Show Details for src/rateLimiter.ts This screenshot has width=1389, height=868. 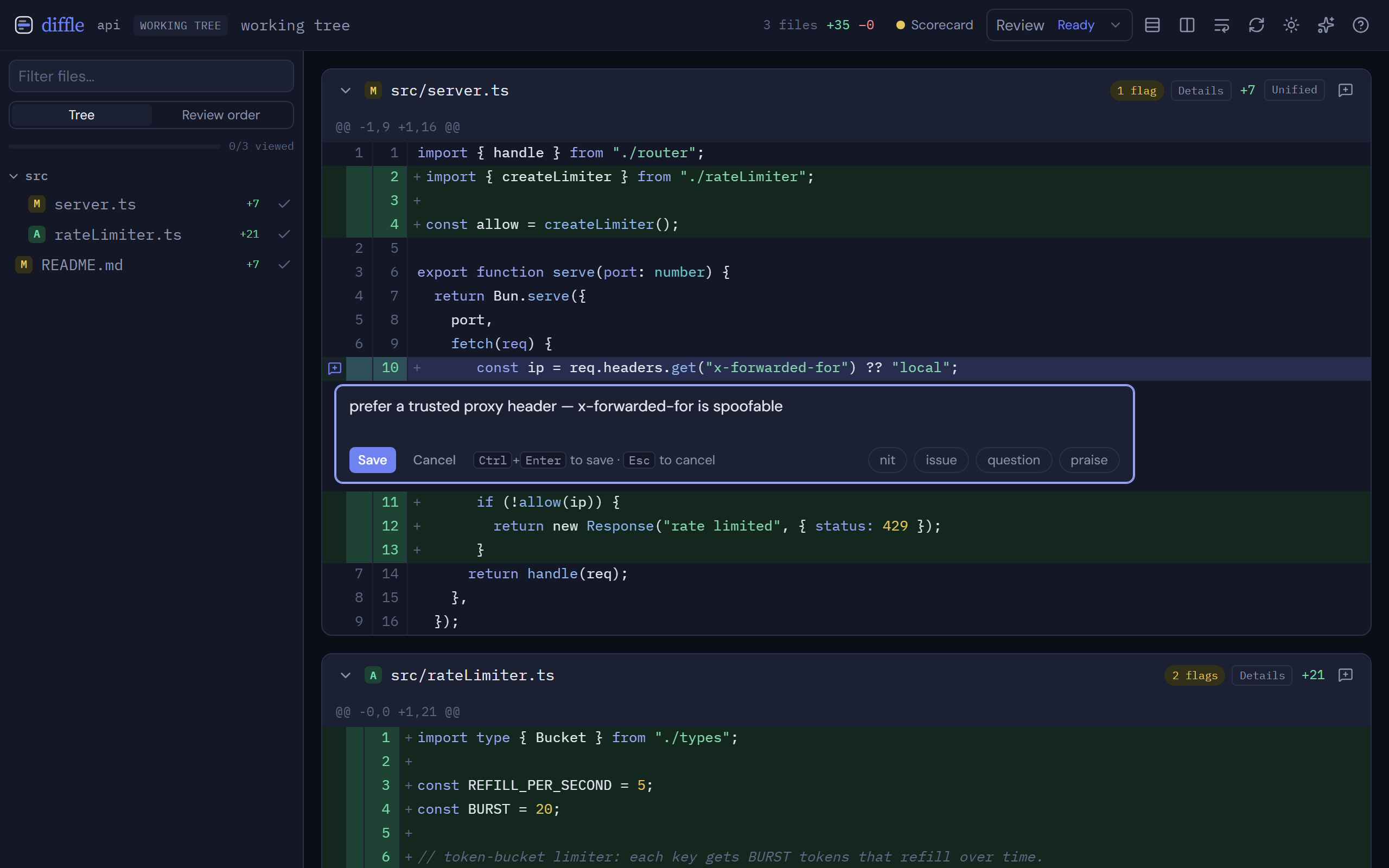(x=1262, y=676)
